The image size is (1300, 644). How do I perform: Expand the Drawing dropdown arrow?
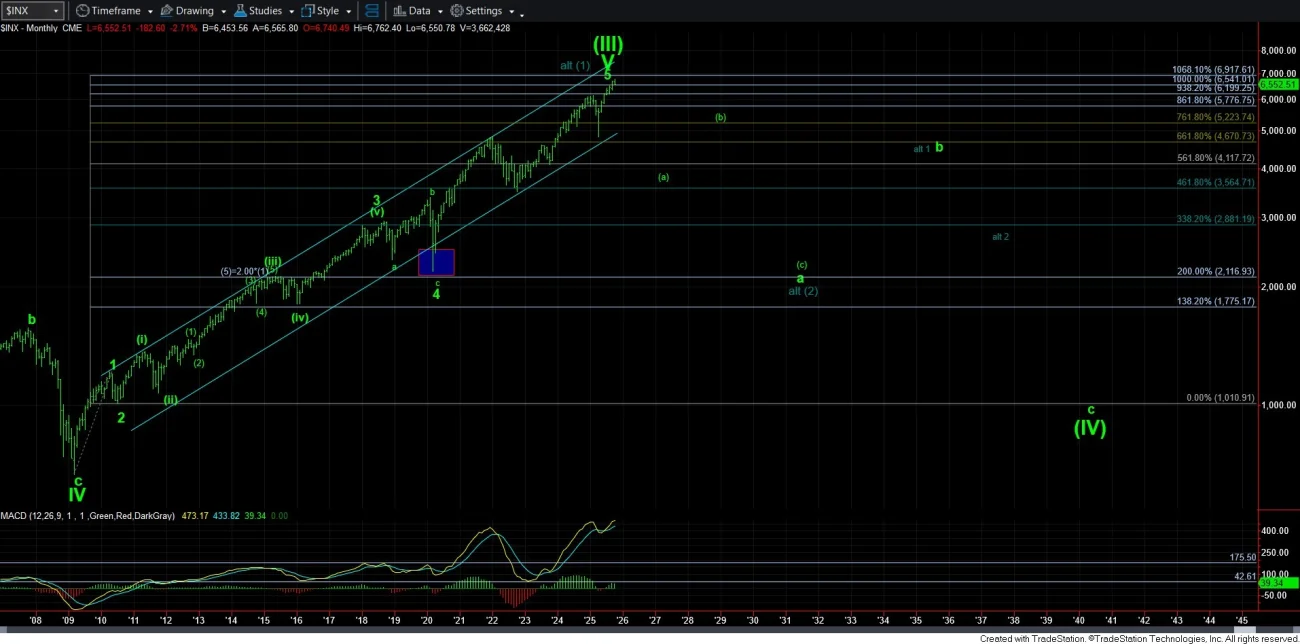[222, 12]
